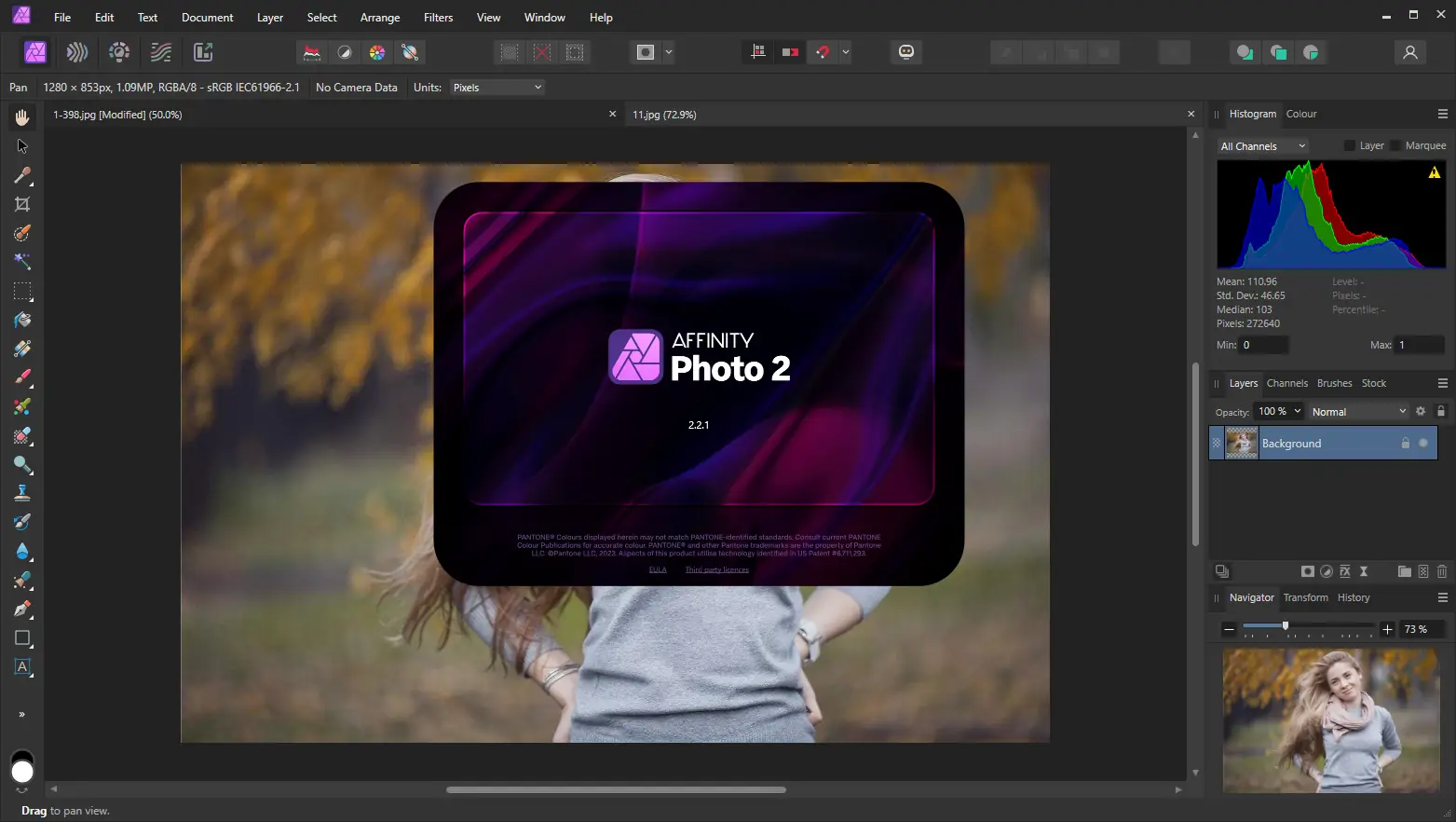Select the Crop tool

(x=22, y=204)
